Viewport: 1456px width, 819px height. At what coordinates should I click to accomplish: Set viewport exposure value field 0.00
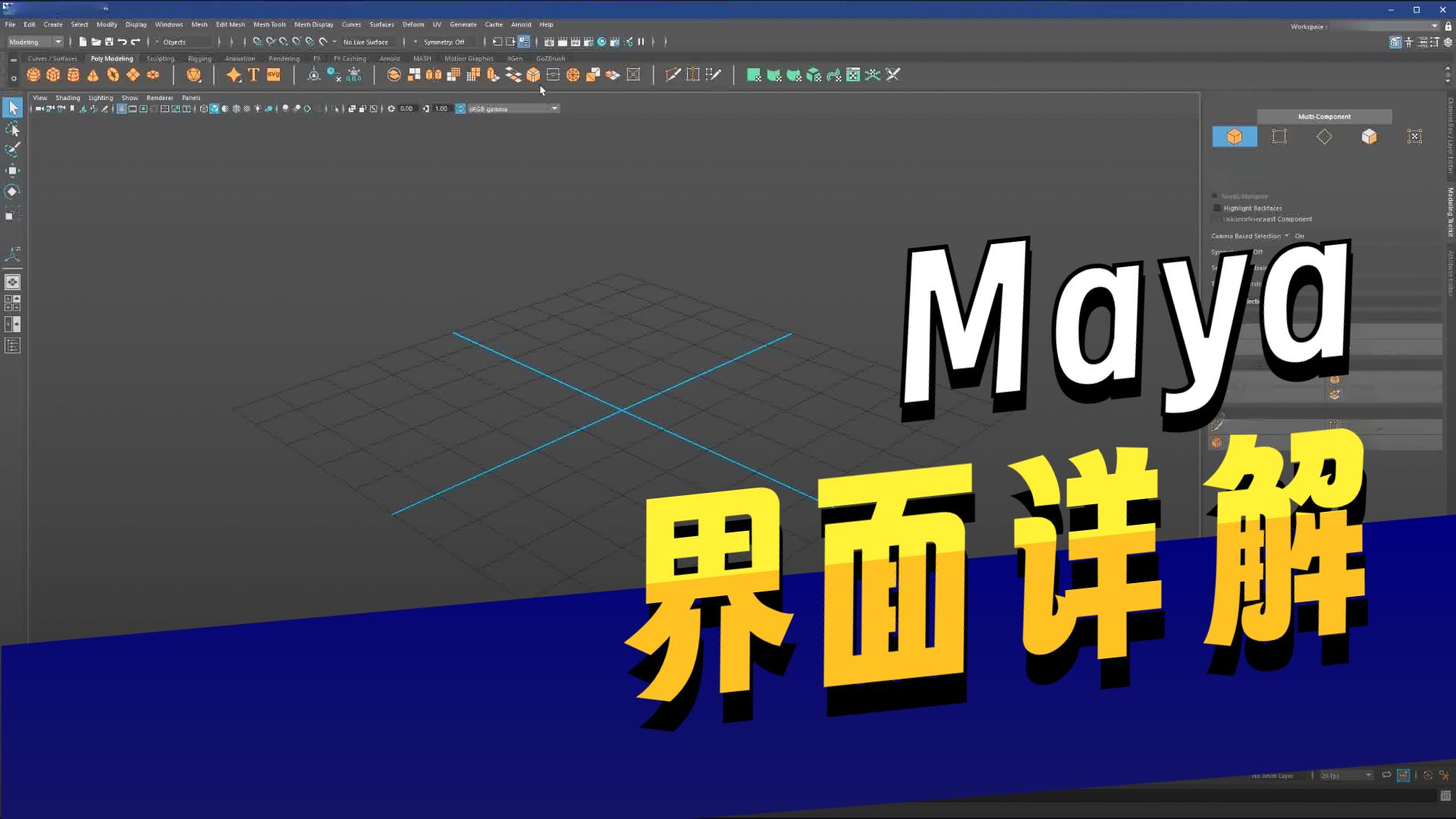pos(406,108)
